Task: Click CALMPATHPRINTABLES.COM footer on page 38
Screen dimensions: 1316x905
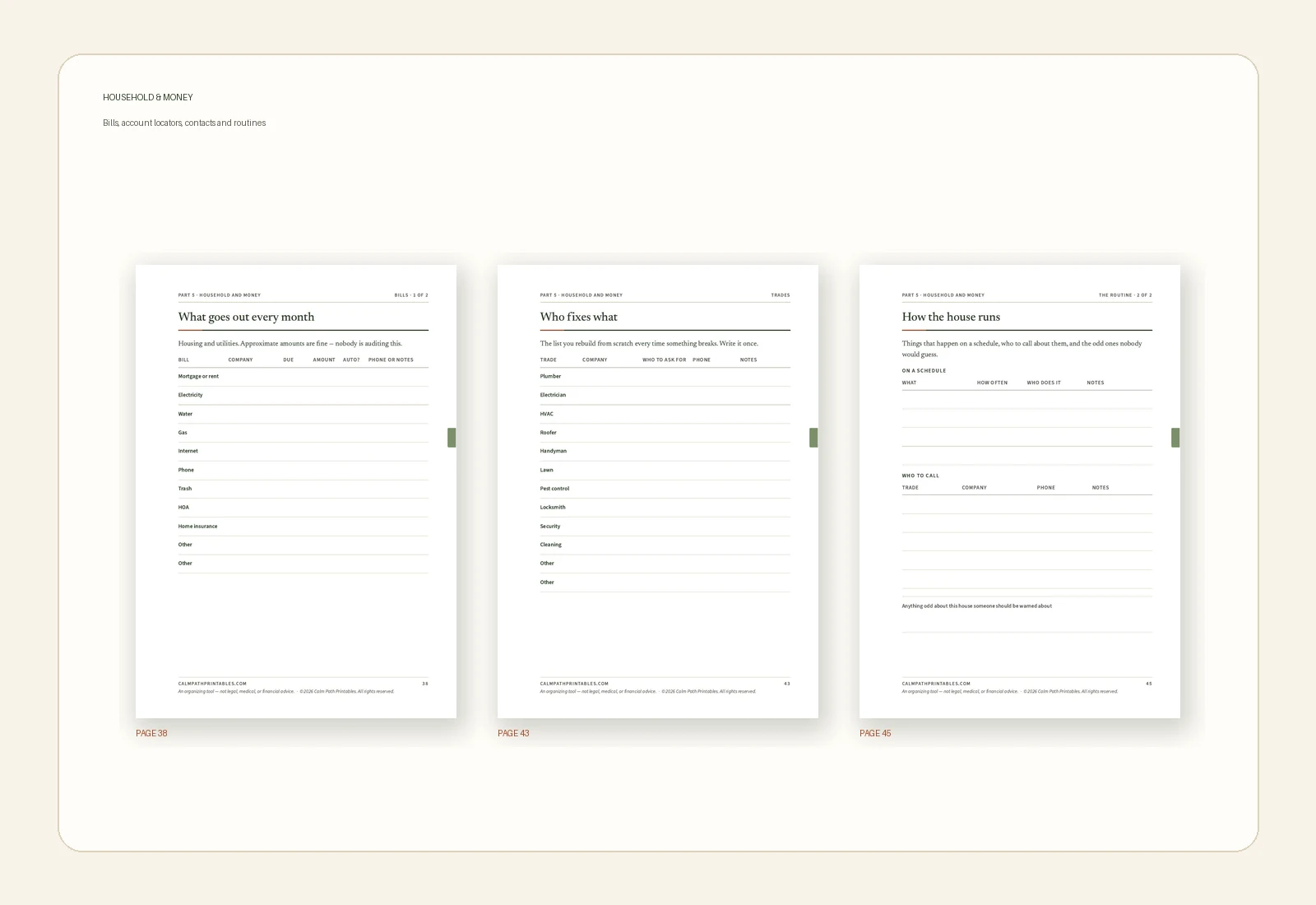Action: coord(212,683)
